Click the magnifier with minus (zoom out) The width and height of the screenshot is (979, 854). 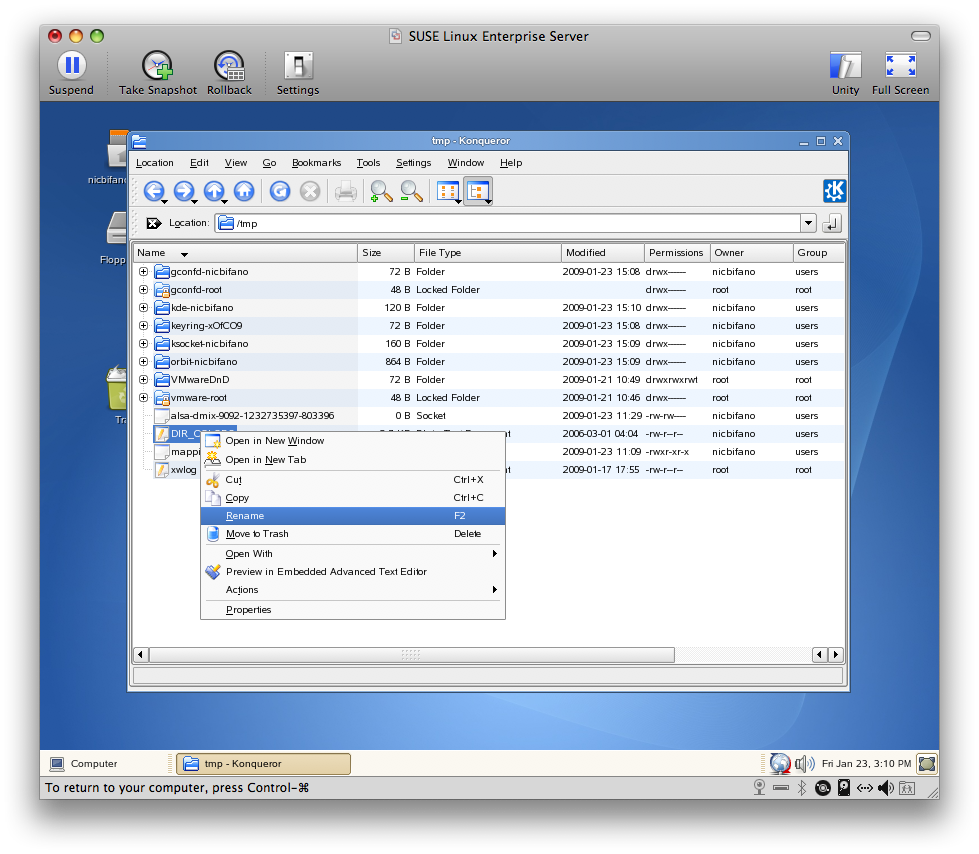point(411,191)
